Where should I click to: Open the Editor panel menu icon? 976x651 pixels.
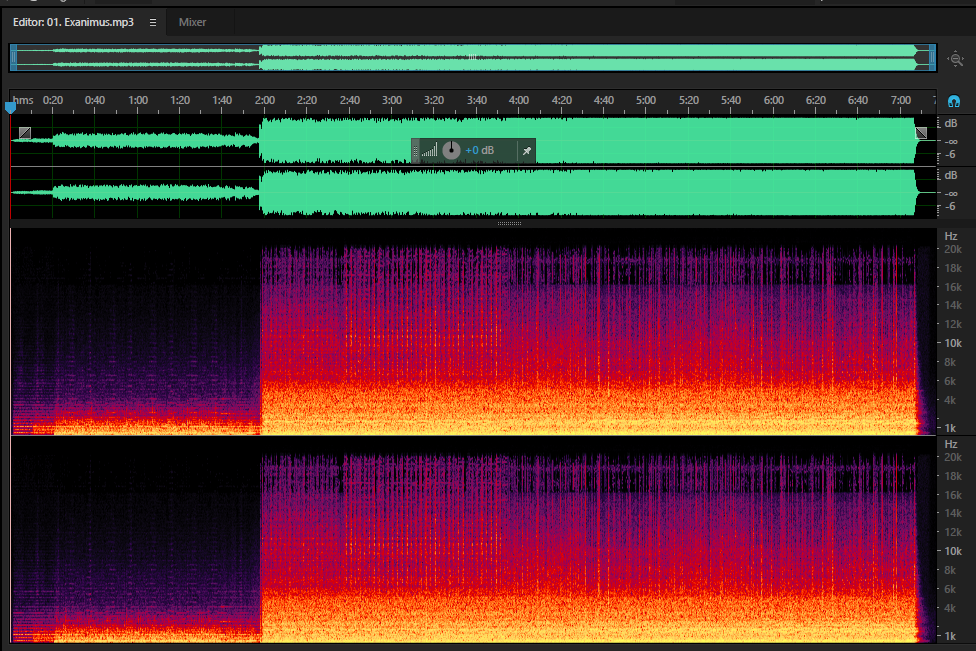pyautogui.click(x=152, y=22)
